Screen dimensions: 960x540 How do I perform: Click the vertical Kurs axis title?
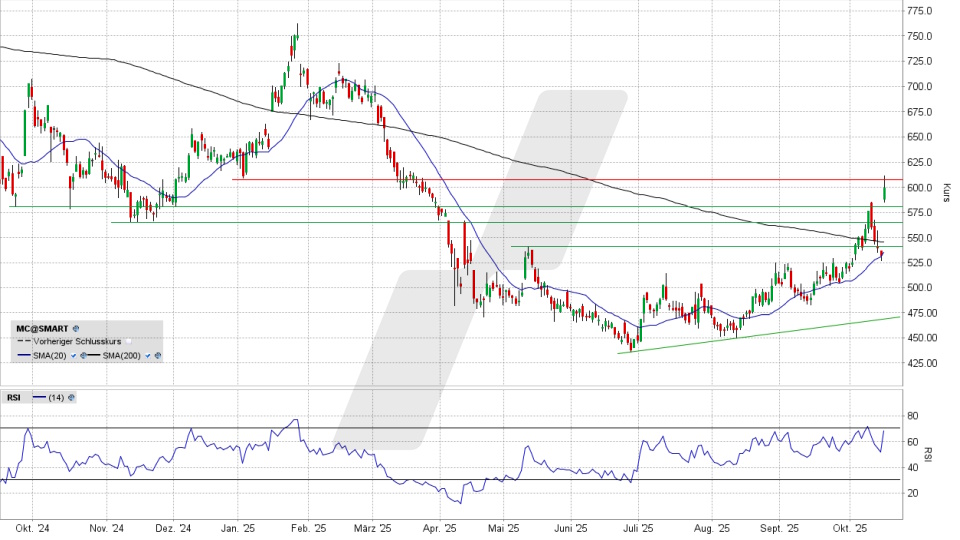[946, 191]
